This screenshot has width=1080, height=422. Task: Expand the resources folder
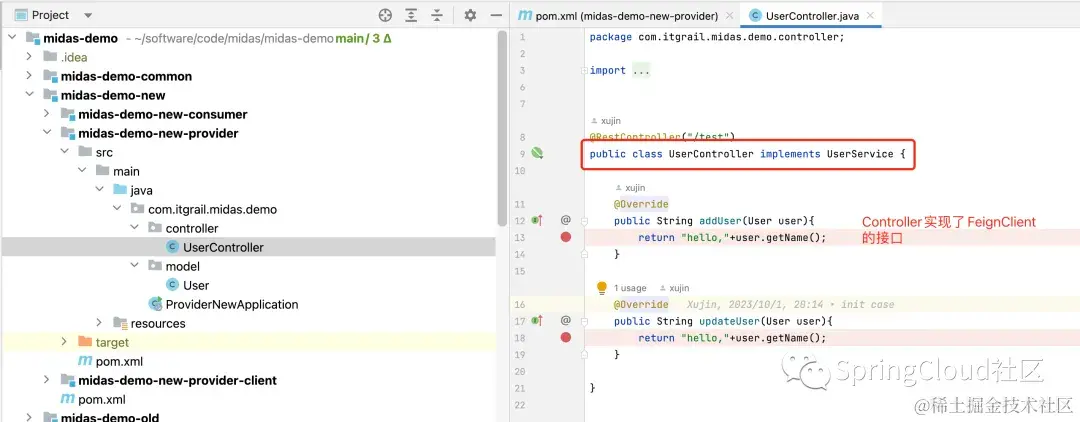pyautogui.click(x=99, y=323)
